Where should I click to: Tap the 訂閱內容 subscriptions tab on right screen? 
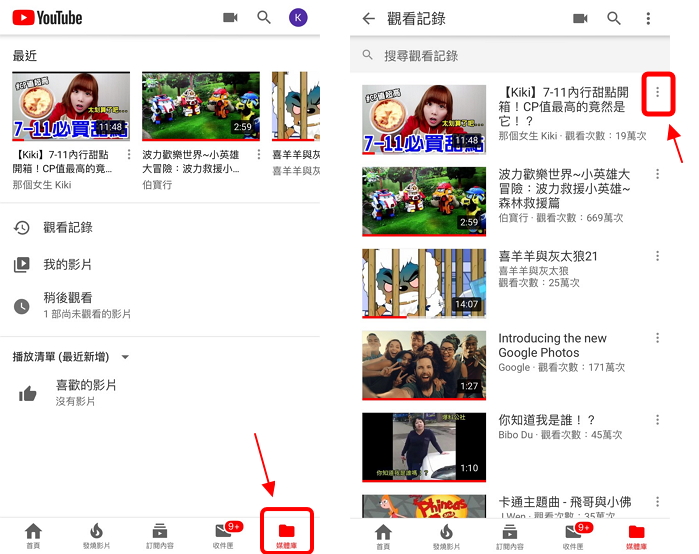[510, 536]
